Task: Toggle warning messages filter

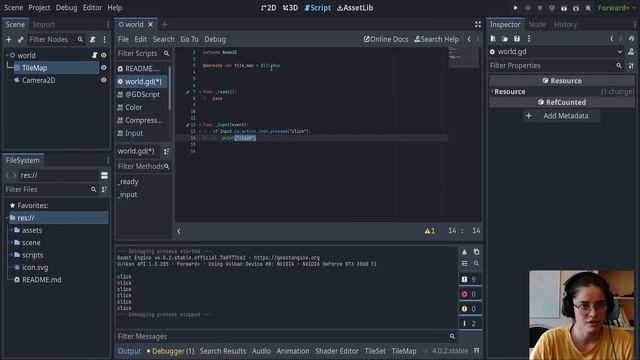Action: click(x=469, y=309)
